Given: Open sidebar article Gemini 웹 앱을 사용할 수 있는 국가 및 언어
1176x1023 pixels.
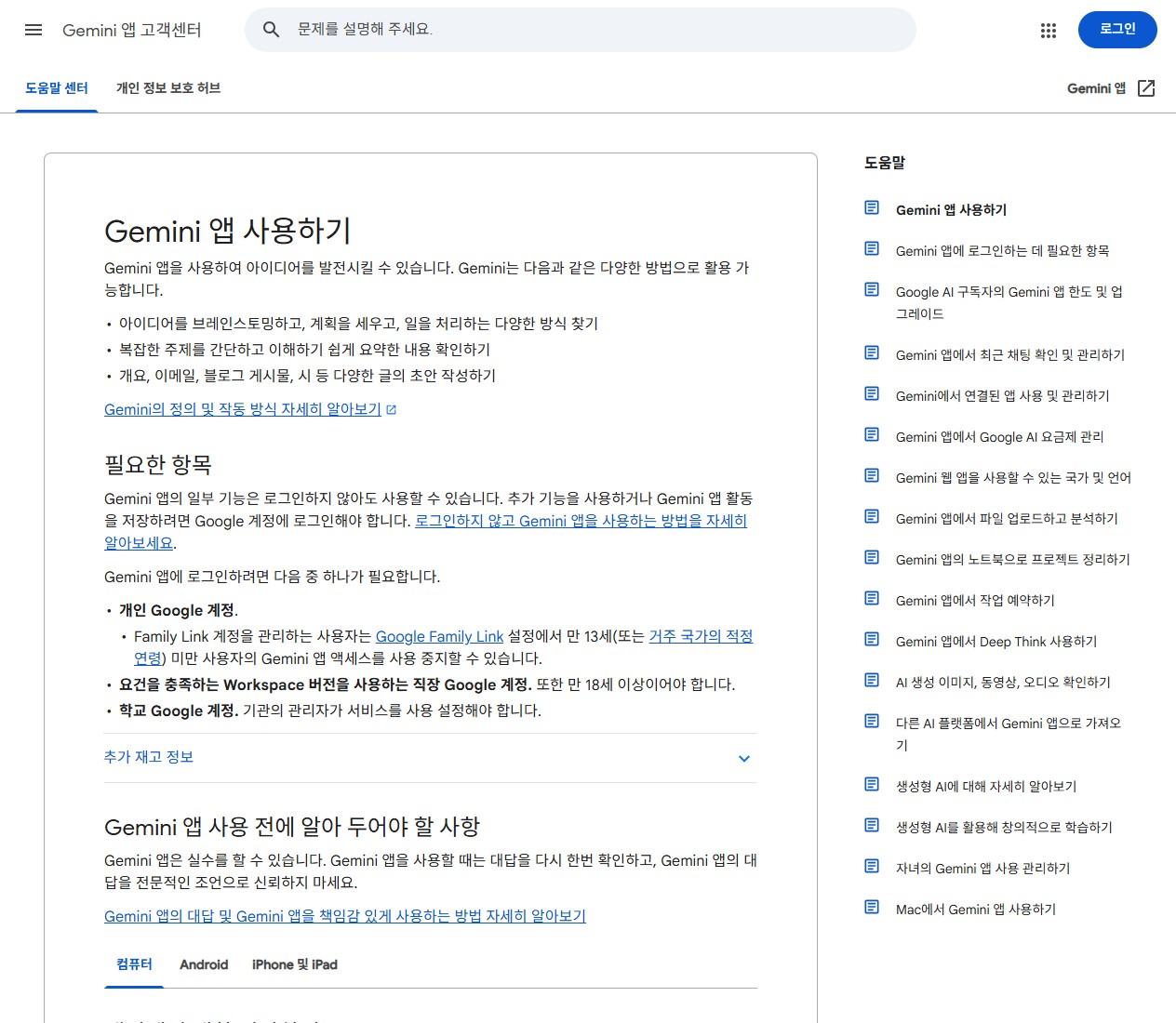Looking at the screenshot, I should (1013, 478).
